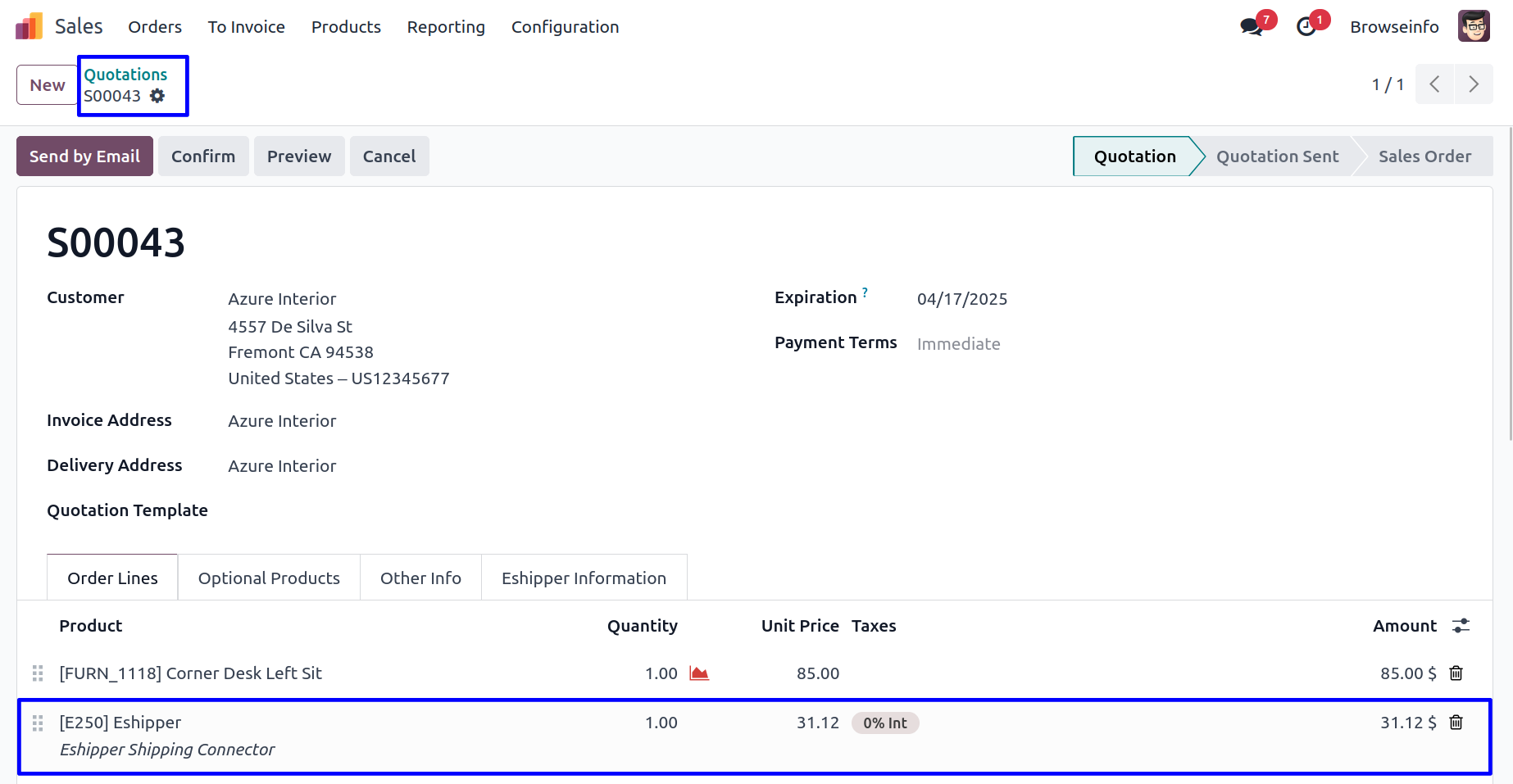Expand the Configuration menu
Image resolution: width=1513 pixels, height=784 pixels.
coord(565,27)
